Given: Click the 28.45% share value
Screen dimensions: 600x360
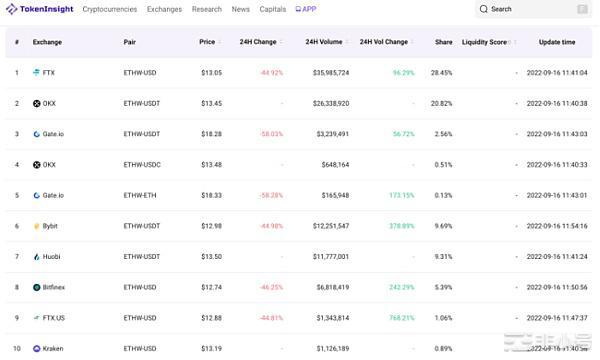Looking at the screenshot, I should click(442, 73).
